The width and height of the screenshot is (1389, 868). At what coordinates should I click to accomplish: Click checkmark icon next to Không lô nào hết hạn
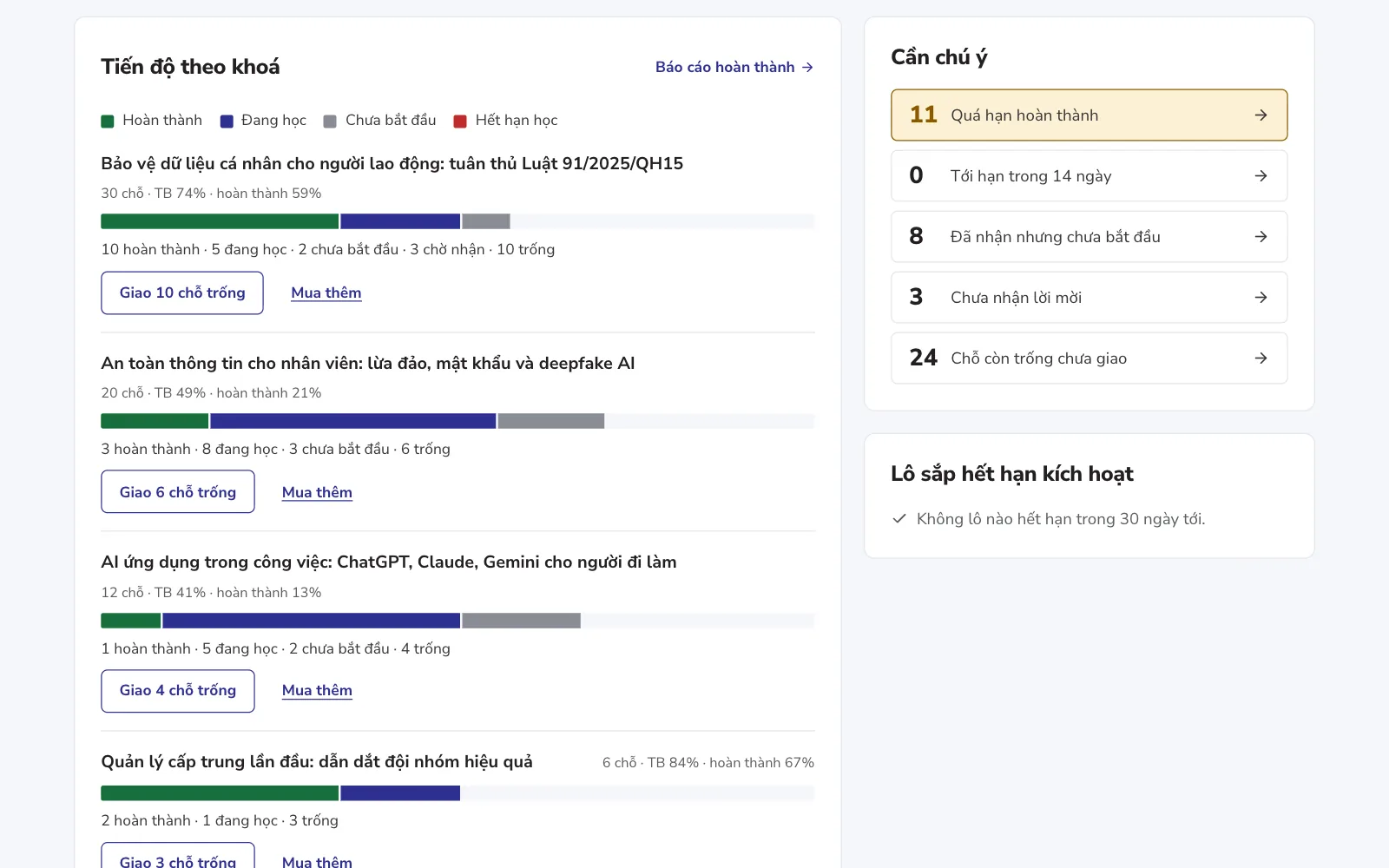pyautogui.click(x=899, y=519)
